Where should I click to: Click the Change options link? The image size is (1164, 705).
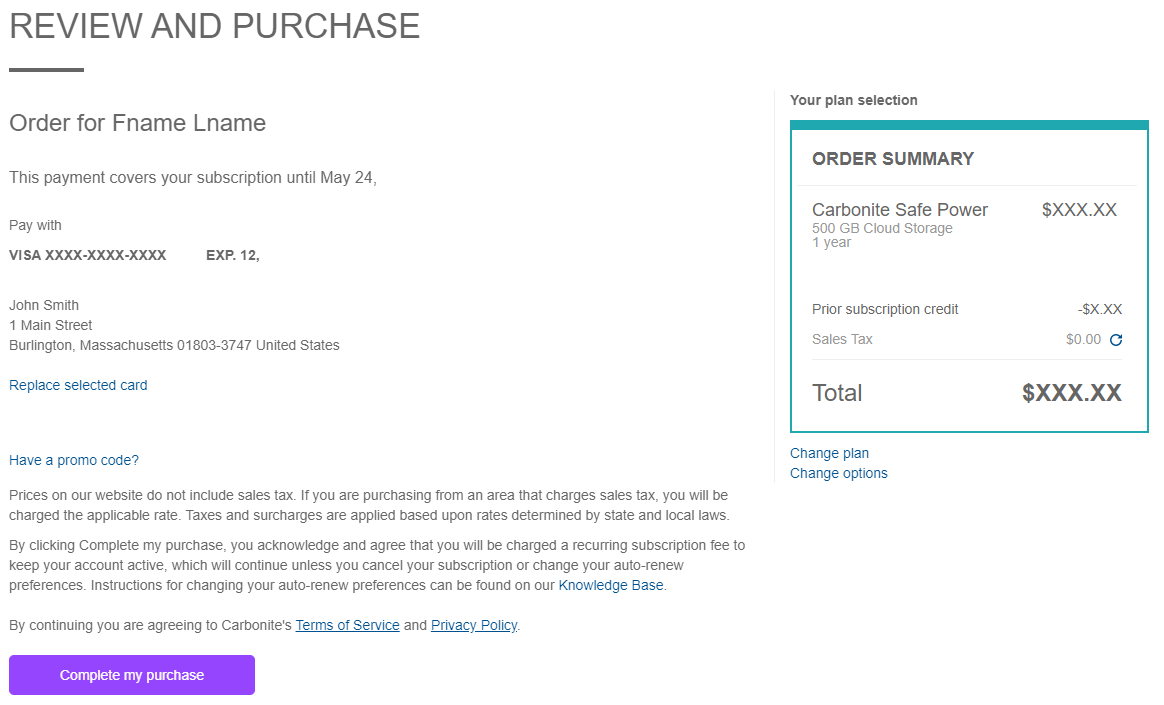(x=838, y=473)
